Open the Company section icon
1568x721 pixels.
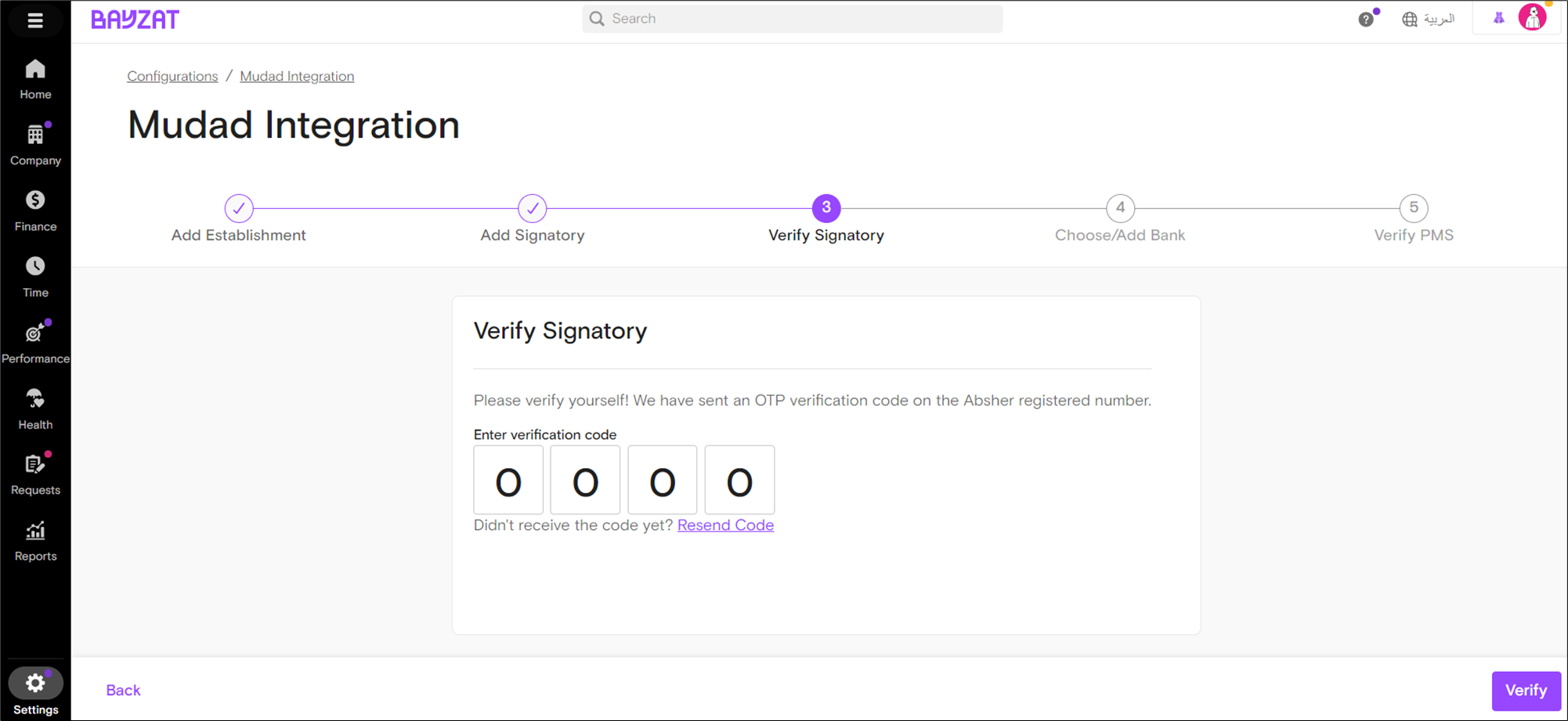click(x=35, y=135)
